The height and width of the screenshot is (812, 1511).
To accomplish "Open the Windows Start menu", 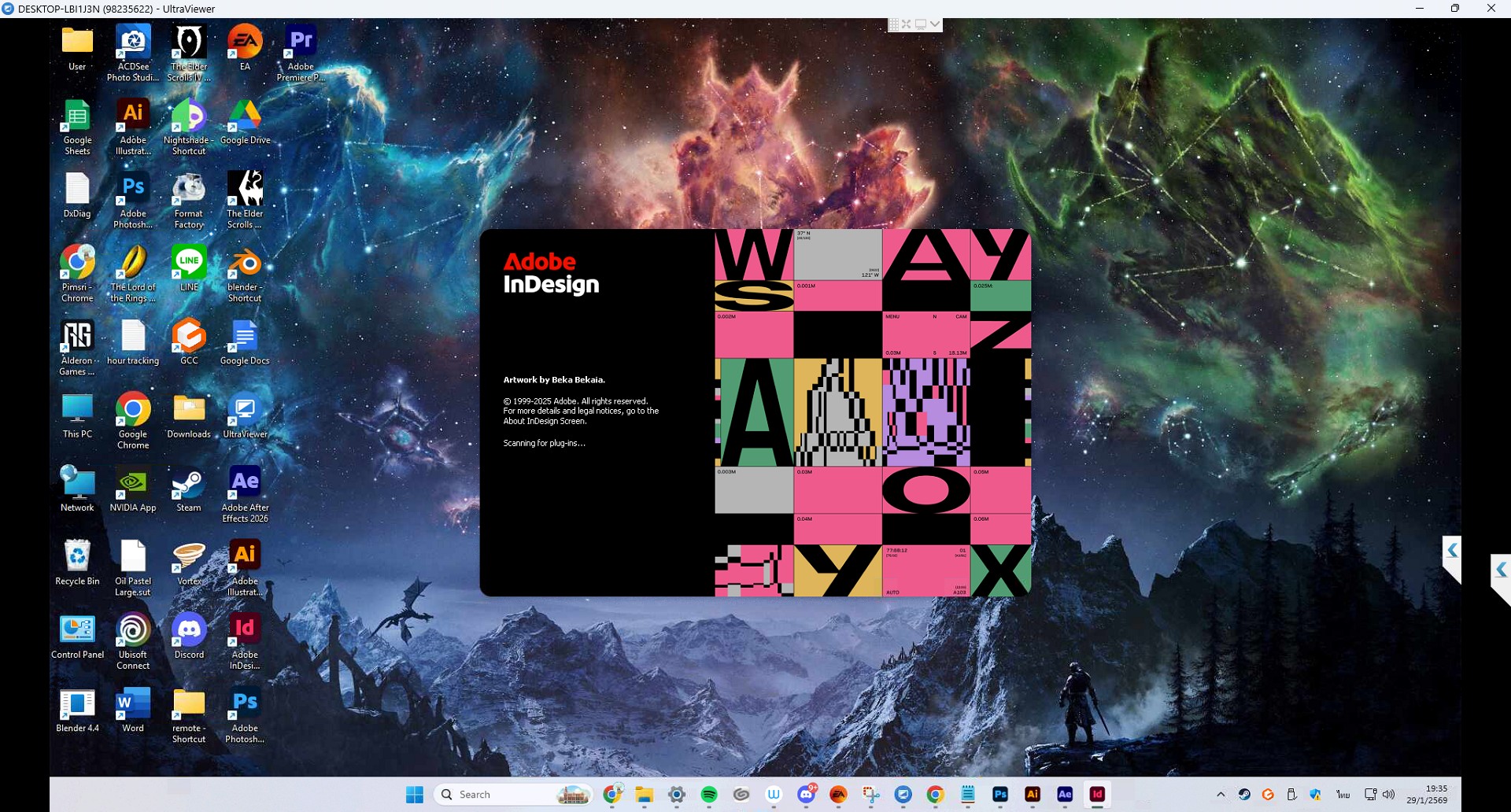I will pos(415,795).
